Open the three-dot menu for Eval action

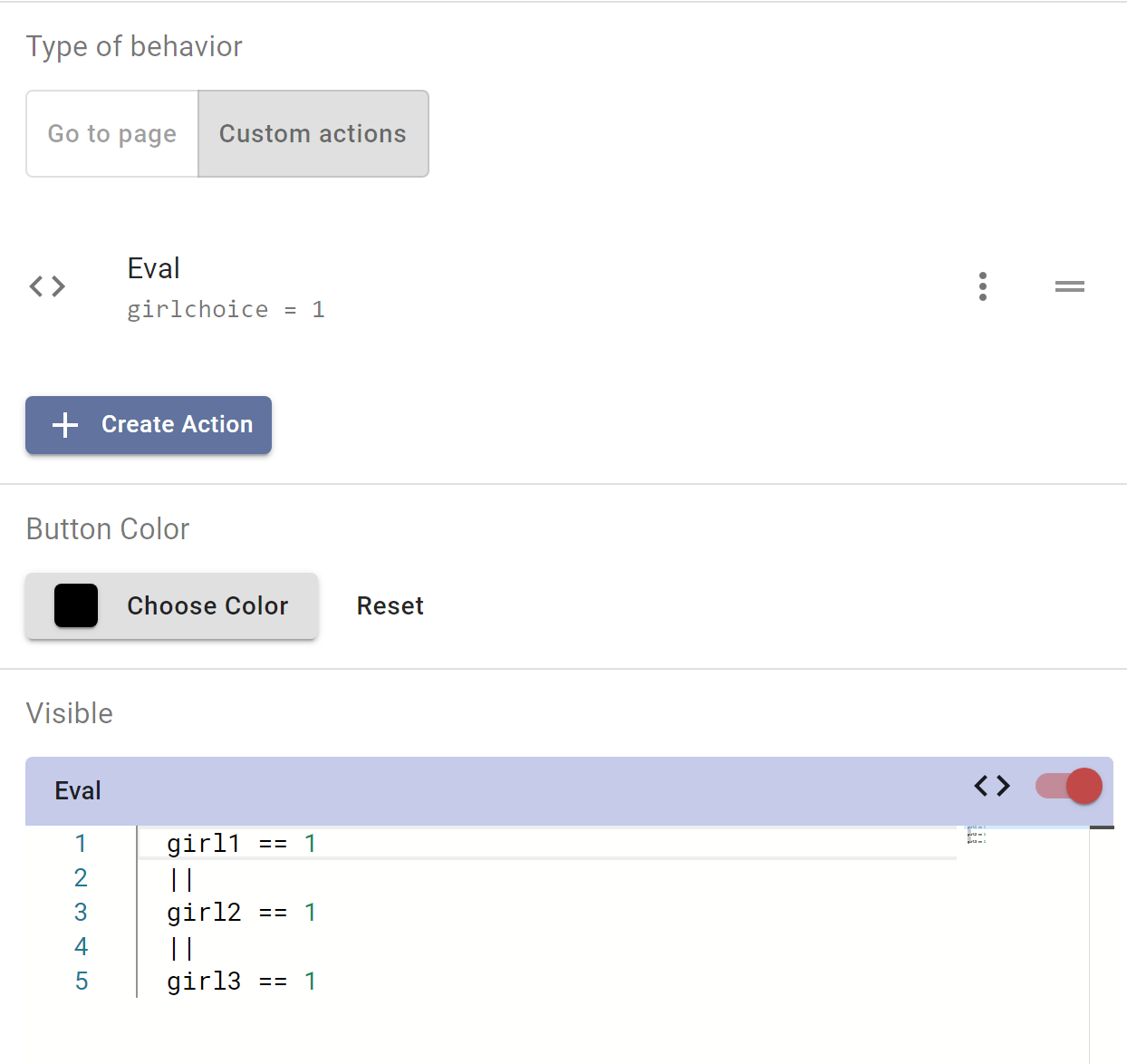click(983, 286)
